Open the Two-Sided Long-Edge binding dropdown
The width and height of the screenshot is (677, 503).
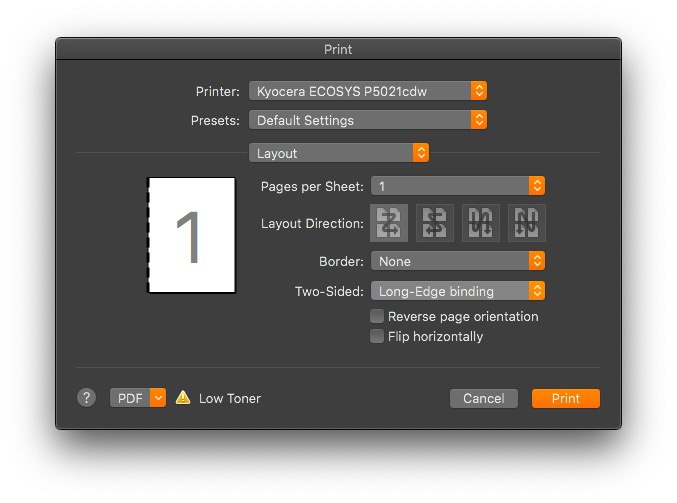pos(458,291)
